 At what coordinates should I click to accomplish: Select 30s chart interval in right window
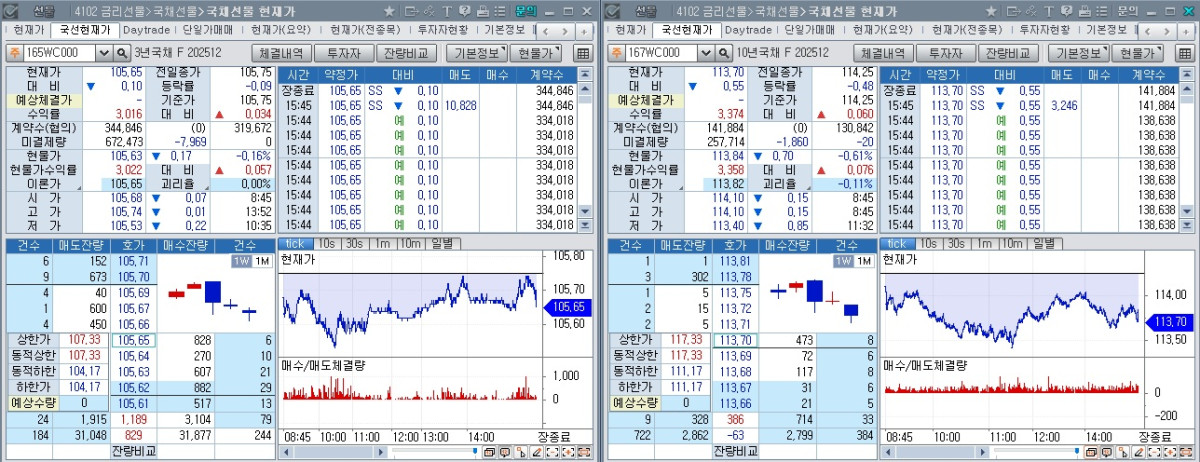pyautogui.click(x=956, y=243)
